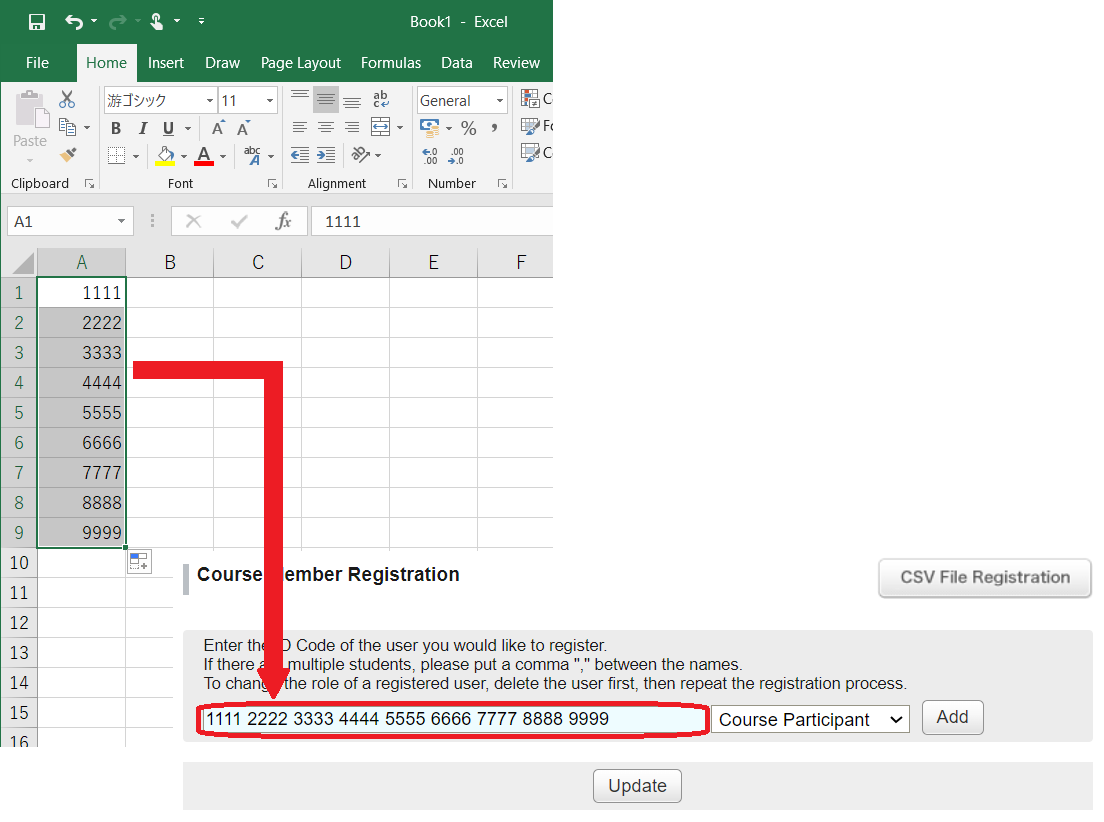Open Customize Quick Access Toolbar dropdown

tap(201, 22)
